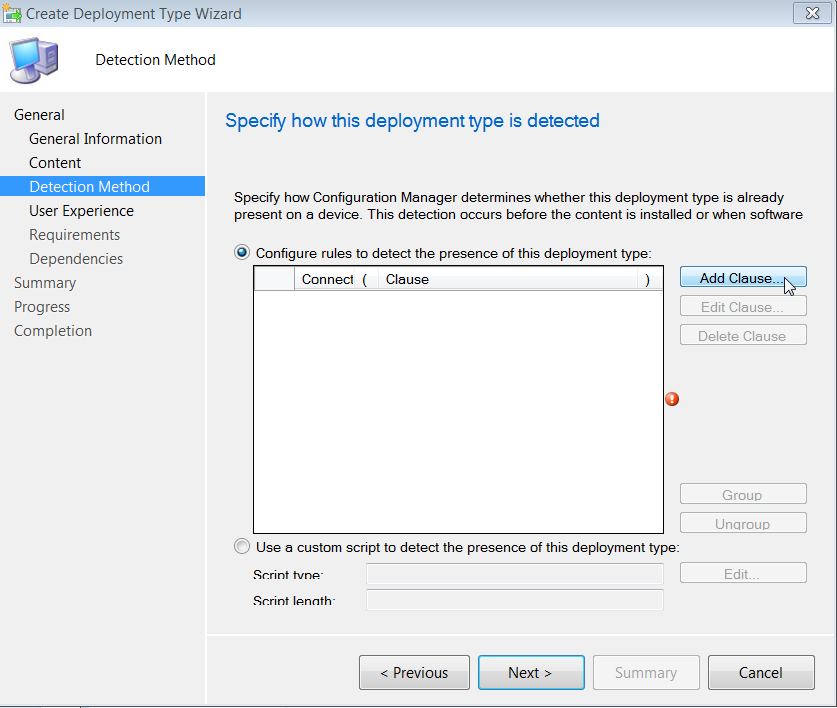The height and width of the screenshot is (708, 837).
Task: Click the disabled Edit Clause button
Action: coord(743,305)
